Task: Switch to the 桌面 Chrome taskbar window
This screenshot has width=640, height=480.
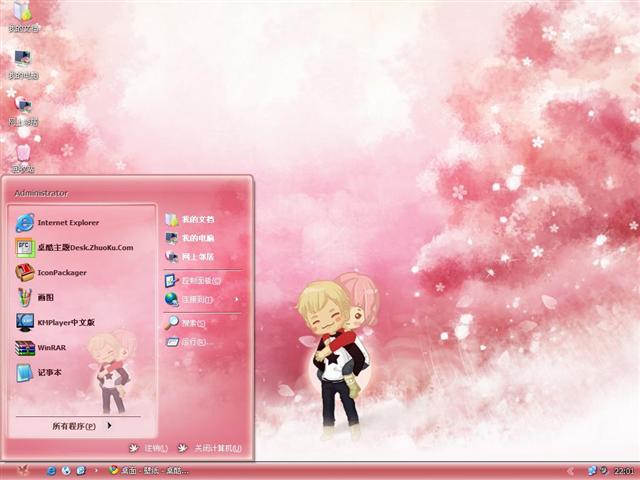Action: [x=149, y=471]
